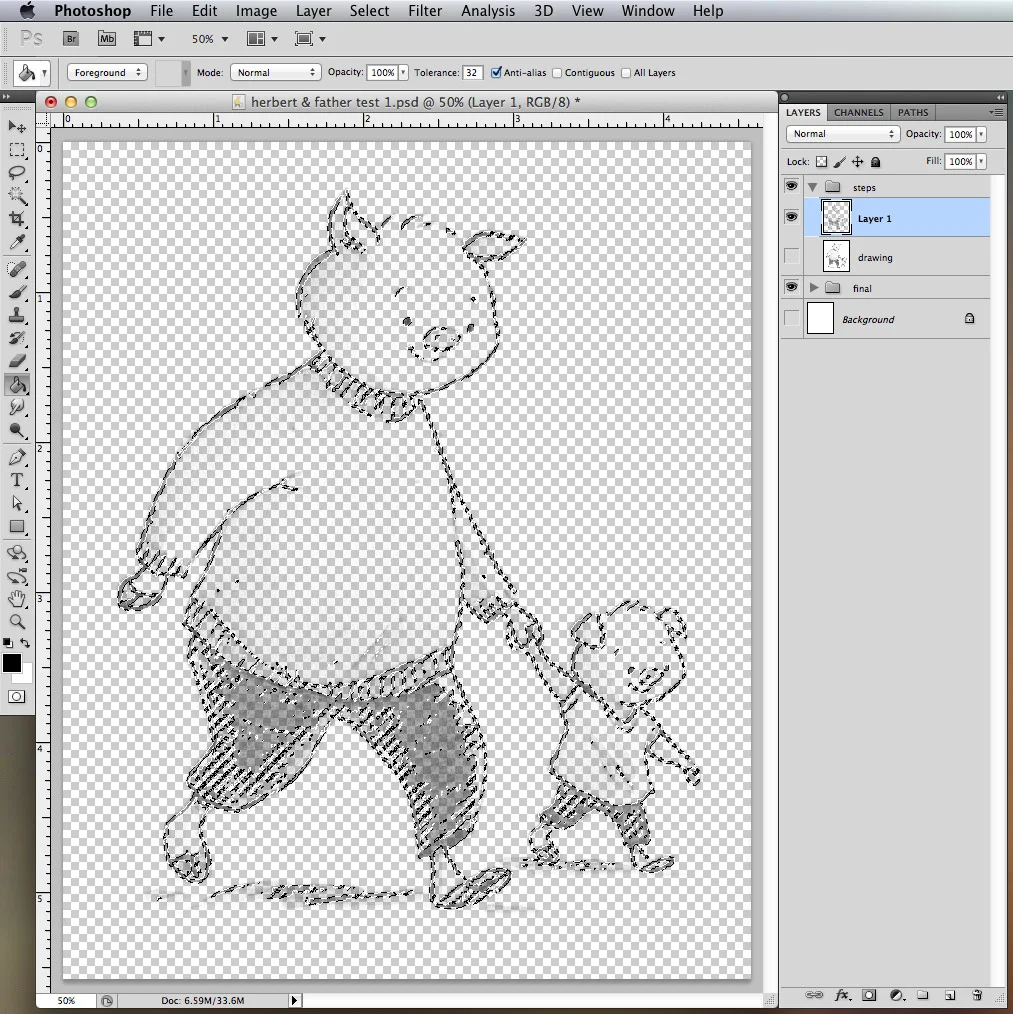Image resolution: width=1013 pixels, height=1014 pixels.
Task: Select the Path Selection tool
Action: coord(17,503)
